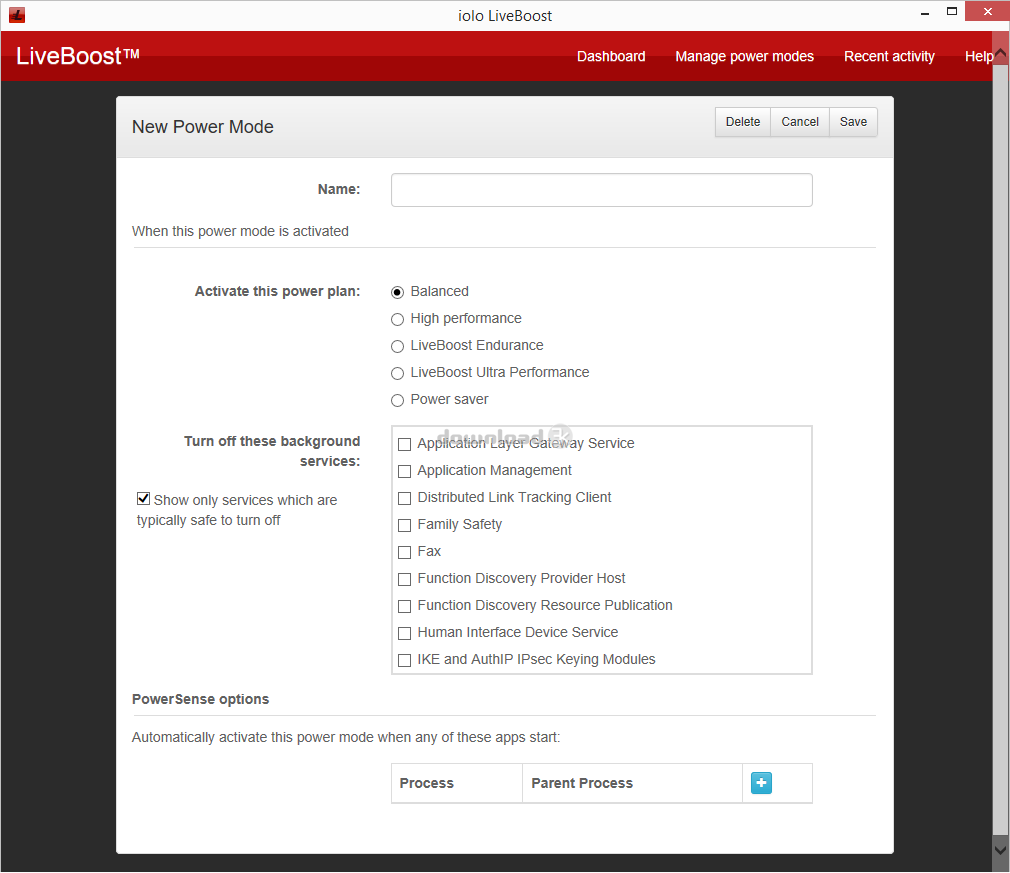Viewport: 1010px width, 873px height.
Task: Check IKE and AuthIP IPsec Keying Modules
Action: (x=405, y=661)
